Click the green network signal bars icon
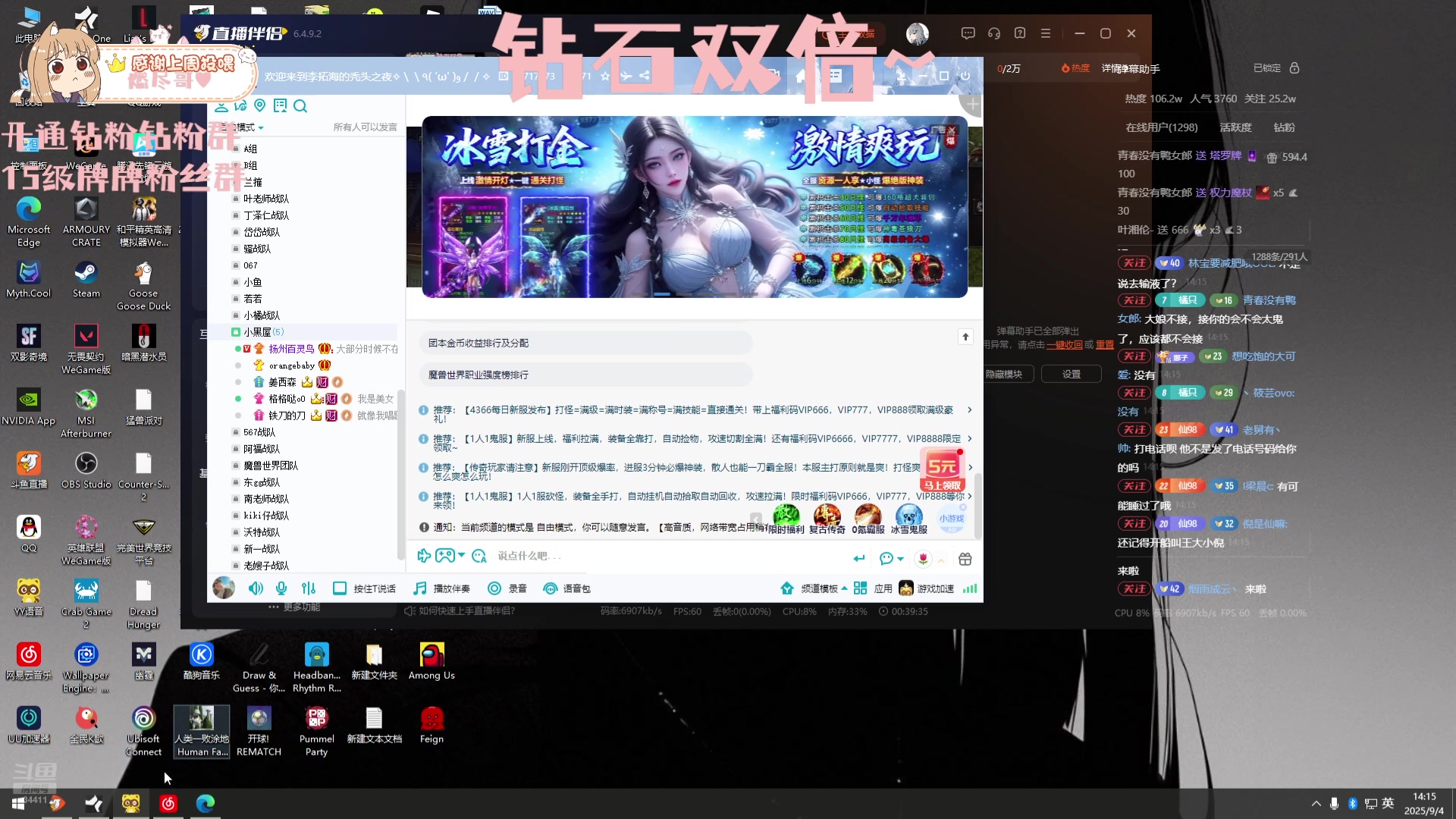The height and width of the screenshot is (819, 1456). [970, 588]
